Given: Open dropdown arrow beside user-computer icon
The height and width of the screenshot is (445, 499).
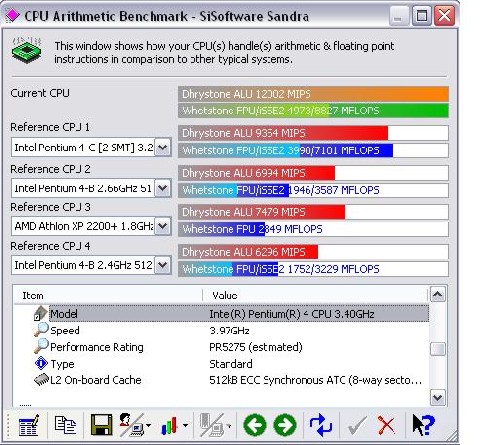Looking at the screenshot, I should [148, 425].
